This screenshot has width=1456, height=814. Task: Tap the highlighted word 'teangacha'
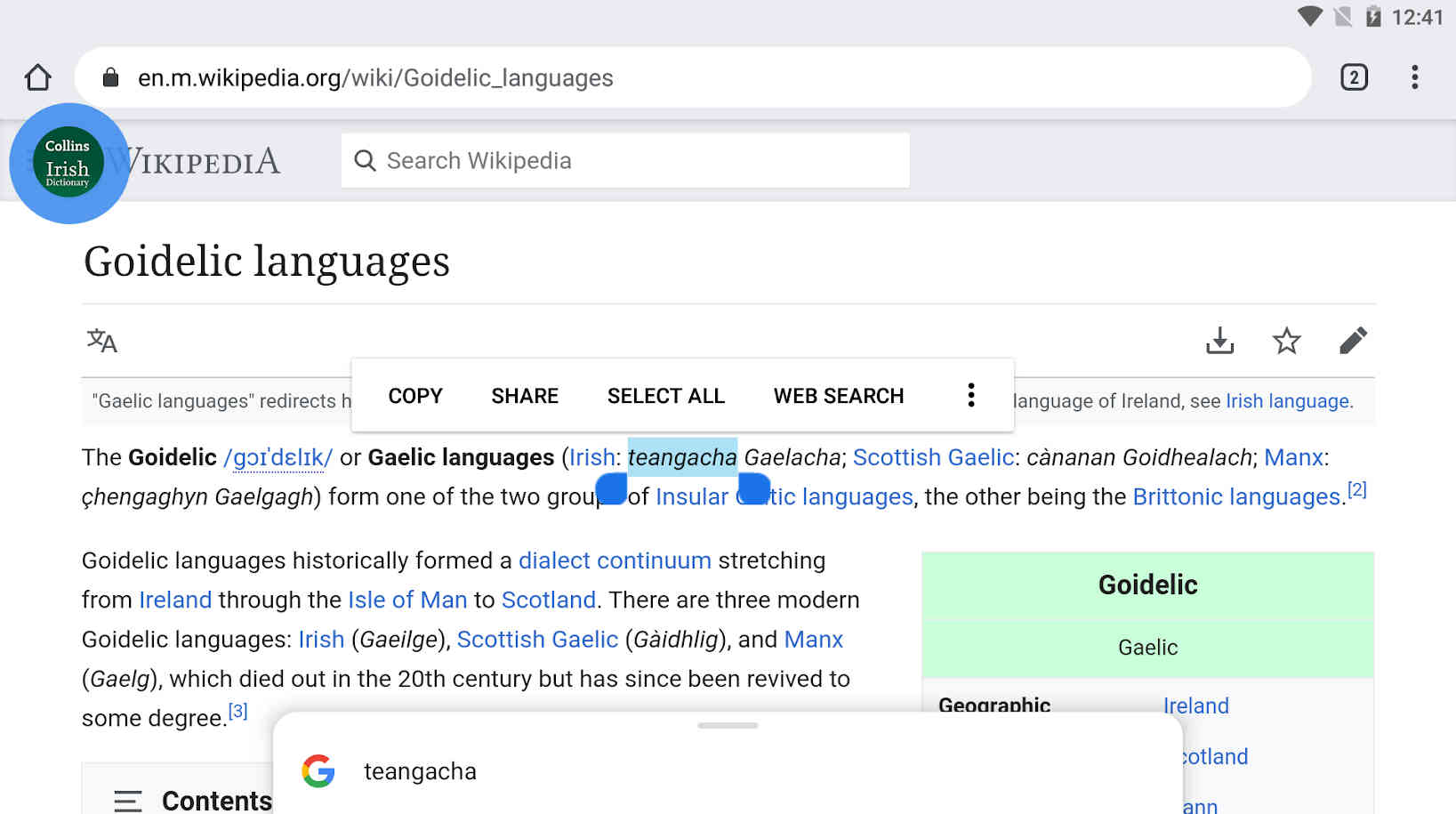682,457
